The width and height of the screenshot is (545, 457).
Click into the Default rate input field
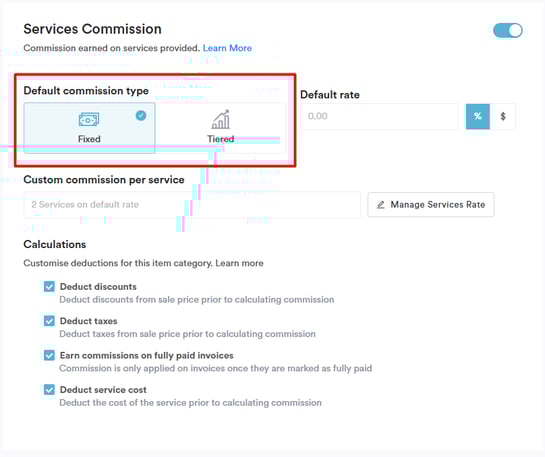380,116
